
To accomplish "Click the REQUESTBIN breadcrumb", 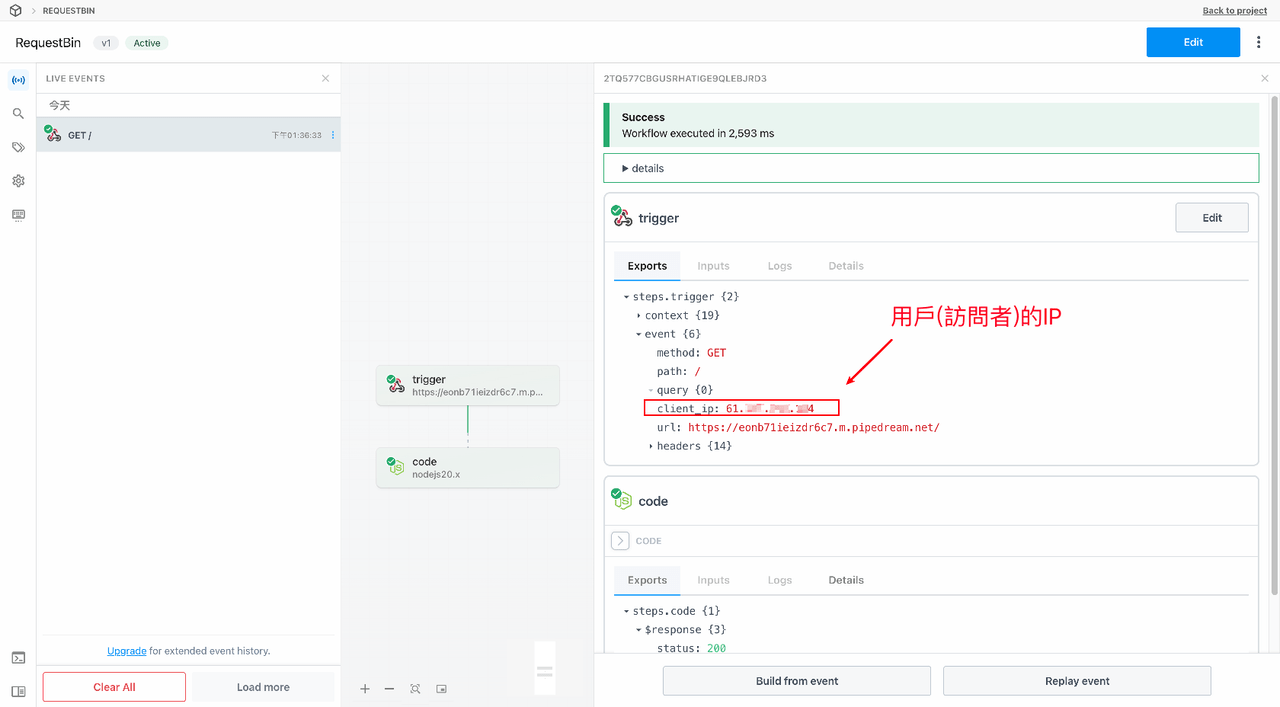I will (x=69, y=11).
